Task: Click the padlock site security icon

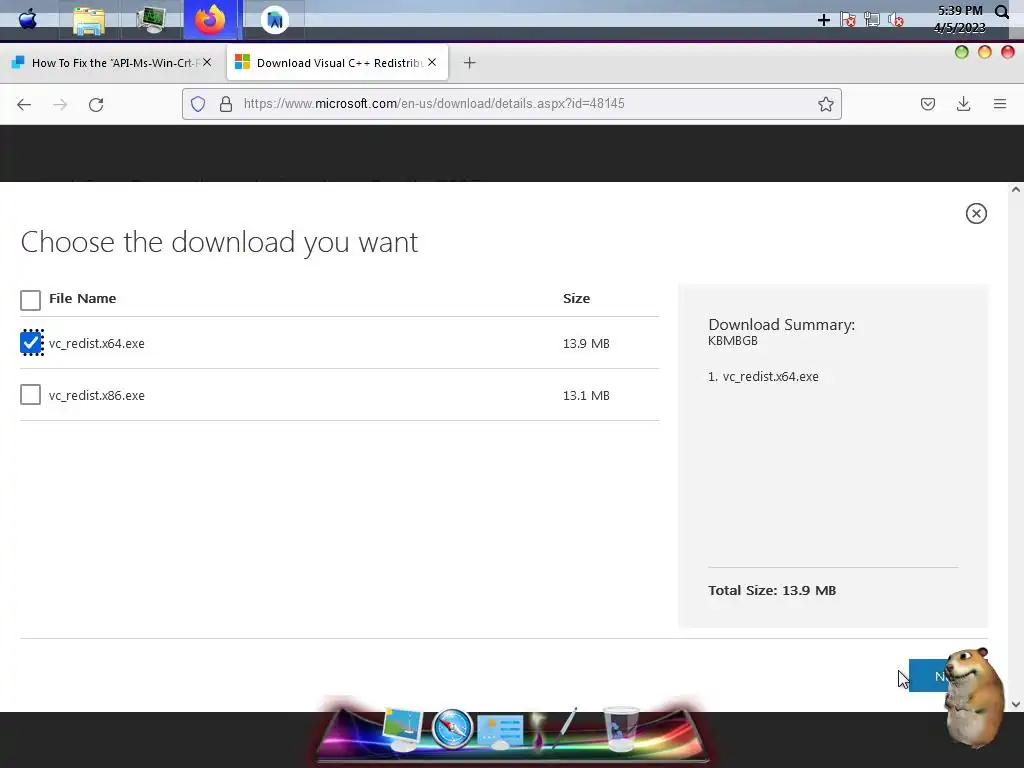Action: click(226, 104)
